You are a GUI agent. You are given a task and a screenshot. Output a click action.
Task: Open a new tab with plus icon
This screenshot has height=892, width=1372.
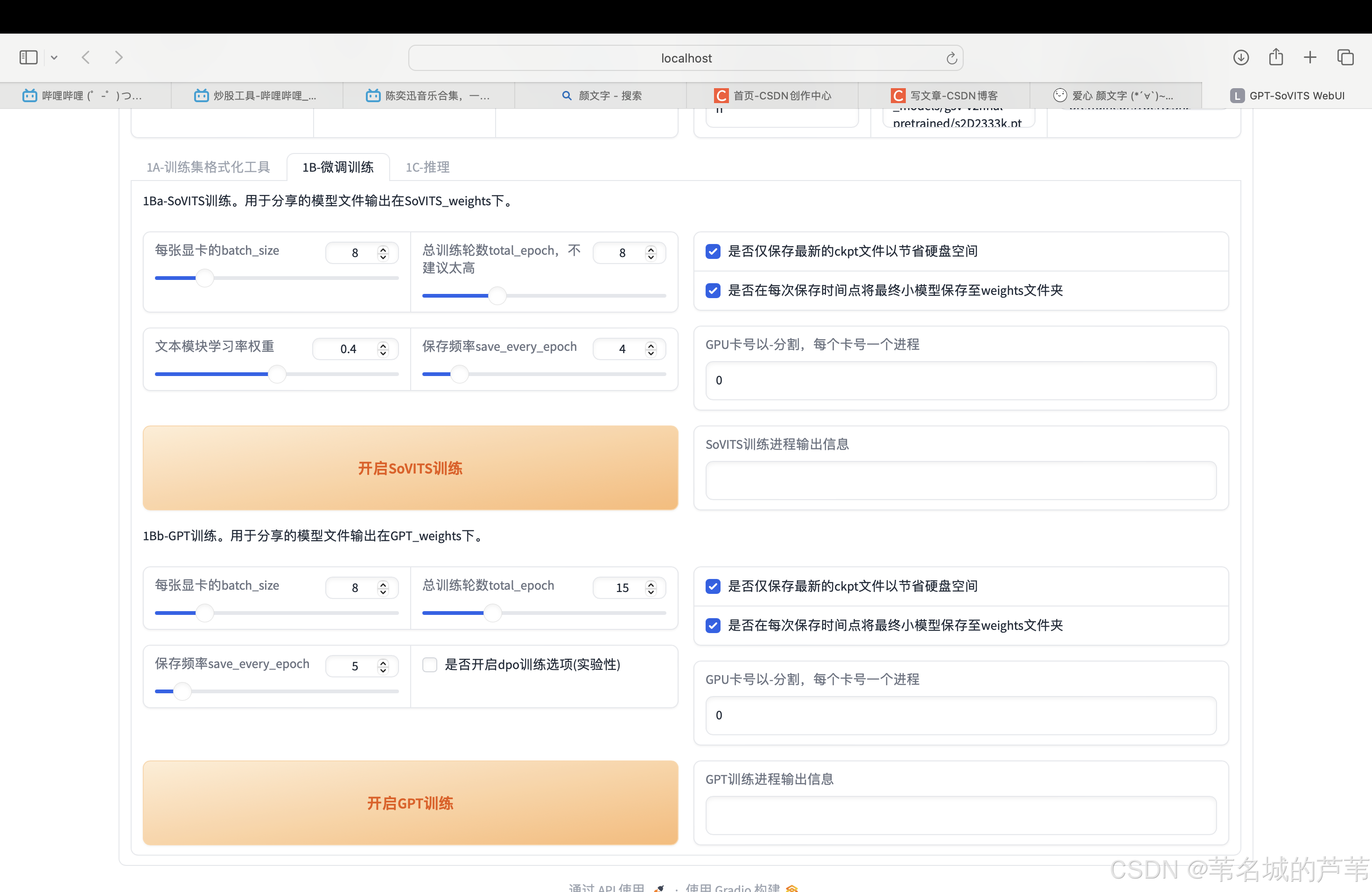pyautogui.click(x=1310, y=58)
